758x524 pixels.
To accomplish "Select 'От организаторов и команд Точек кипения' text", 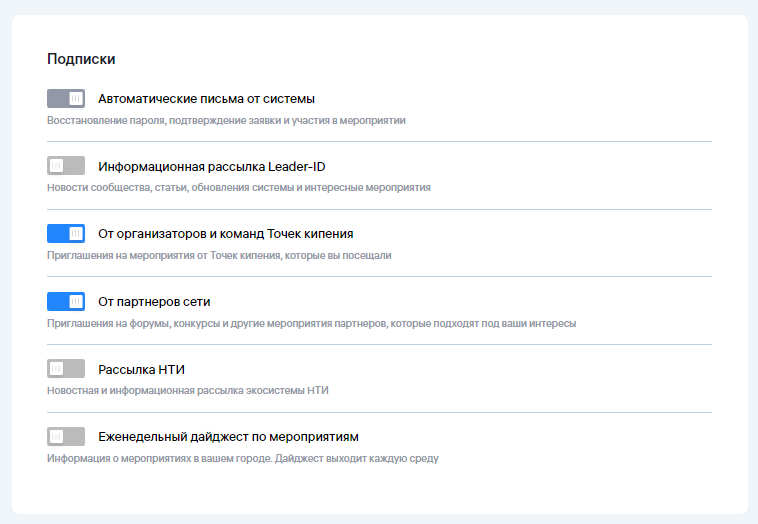I will pos(225,234).
